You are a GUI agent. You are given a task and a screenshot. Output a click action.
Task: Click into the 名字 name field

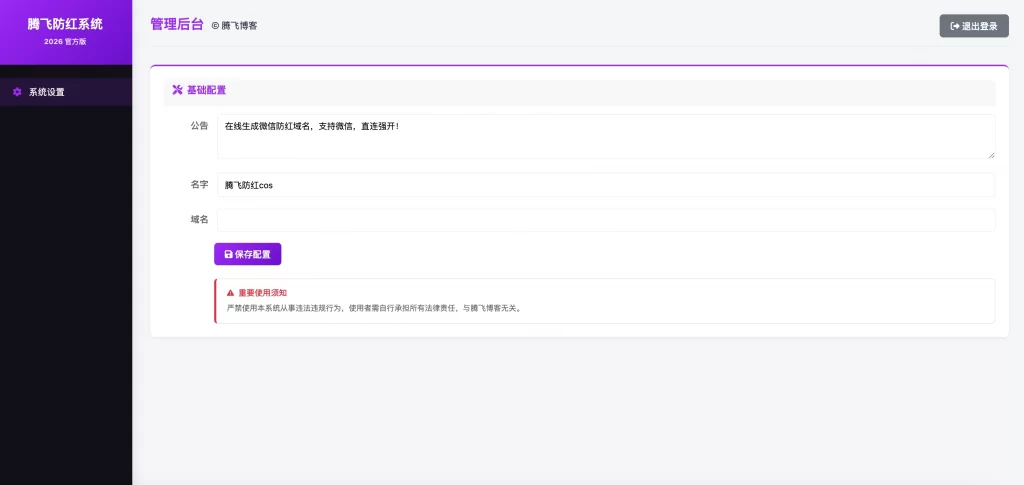(x=606, y=185)
